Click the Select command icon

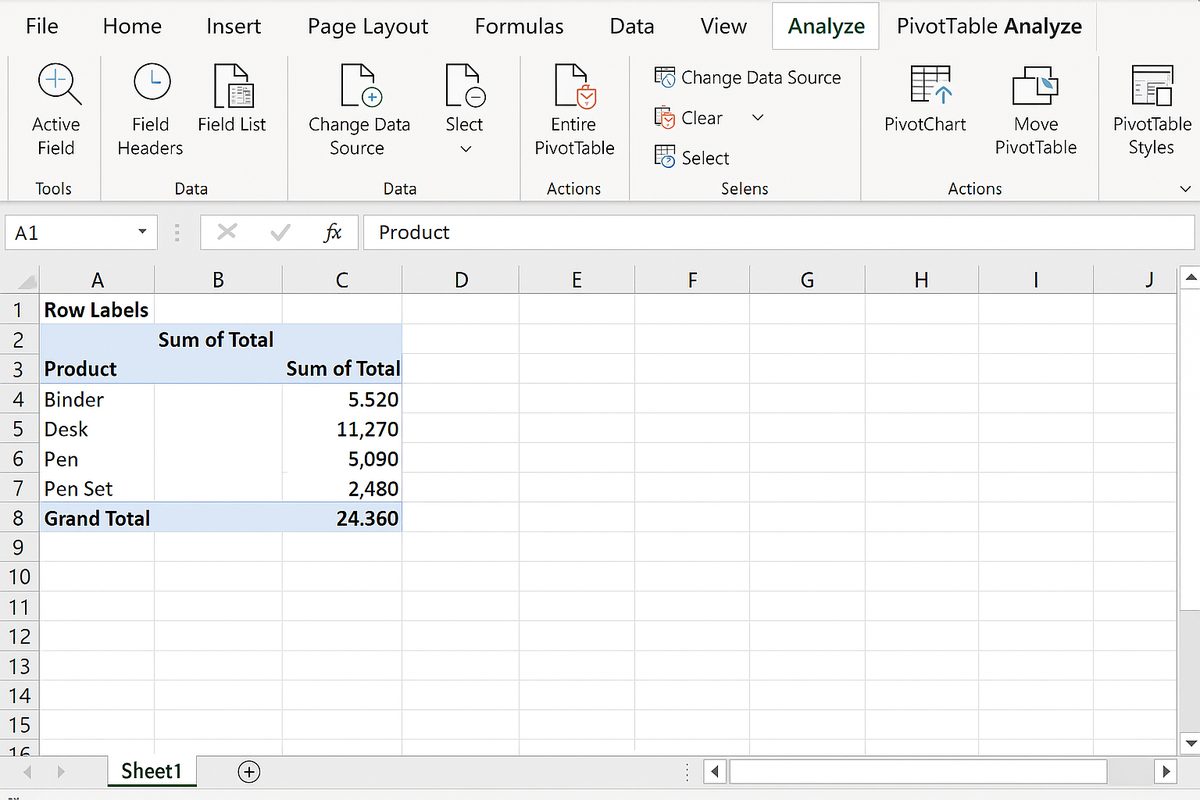click(665, 157)
